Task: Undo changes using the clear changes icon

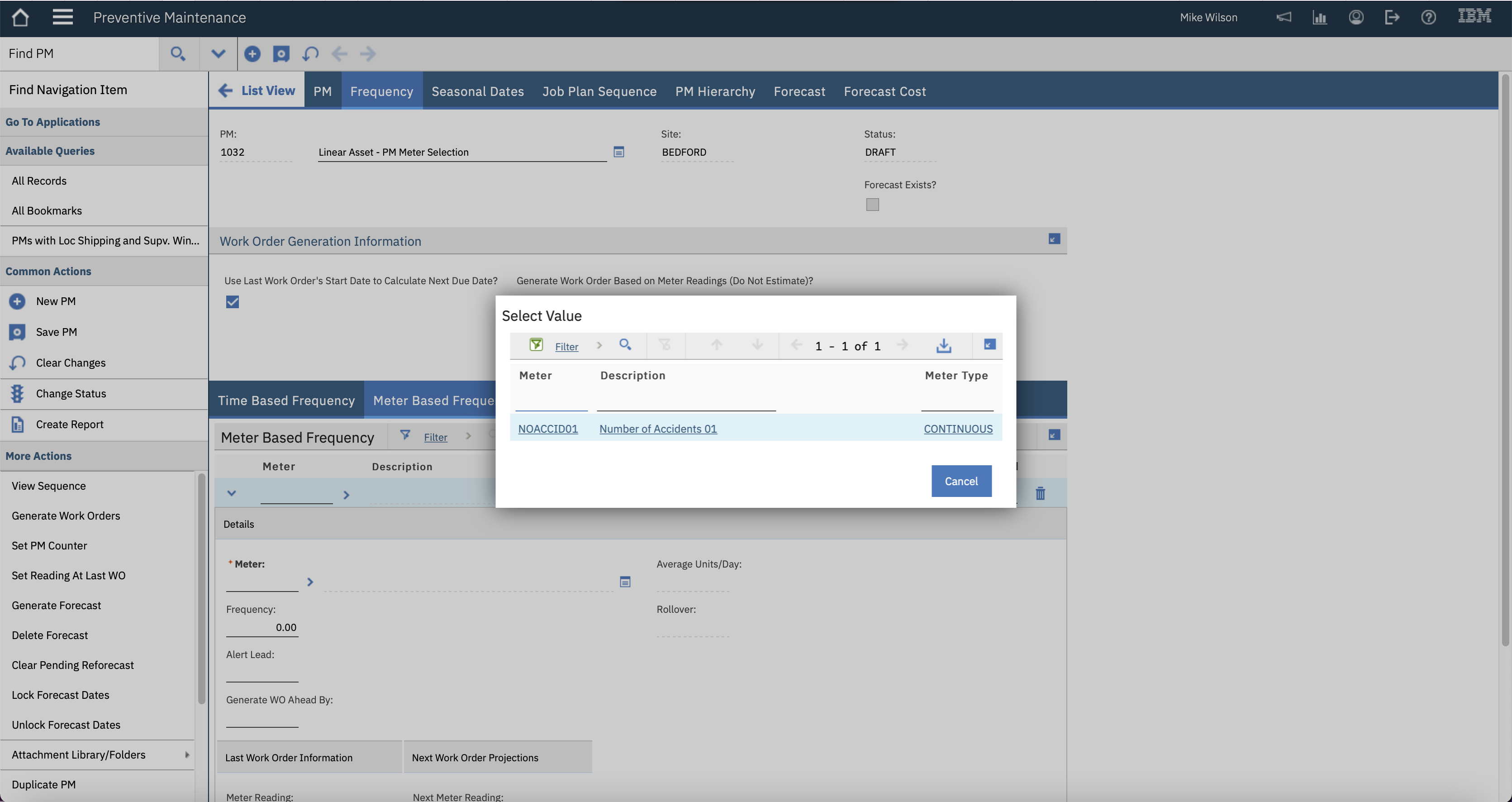Action: click(310, 53)
